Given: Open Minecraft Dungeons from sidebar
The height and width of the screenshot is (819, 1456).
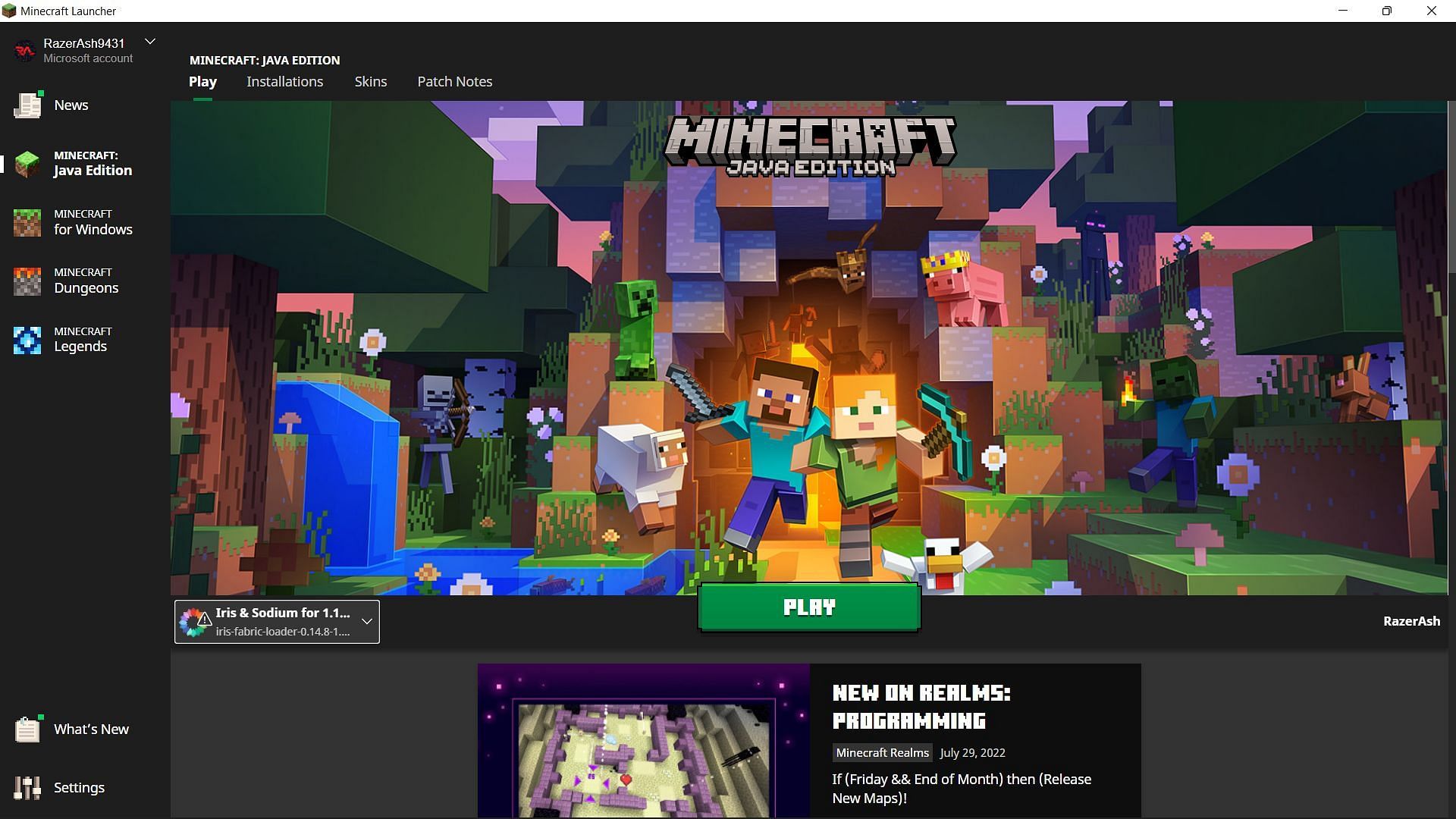Looking at the screenshot, I should coord(86,281).
